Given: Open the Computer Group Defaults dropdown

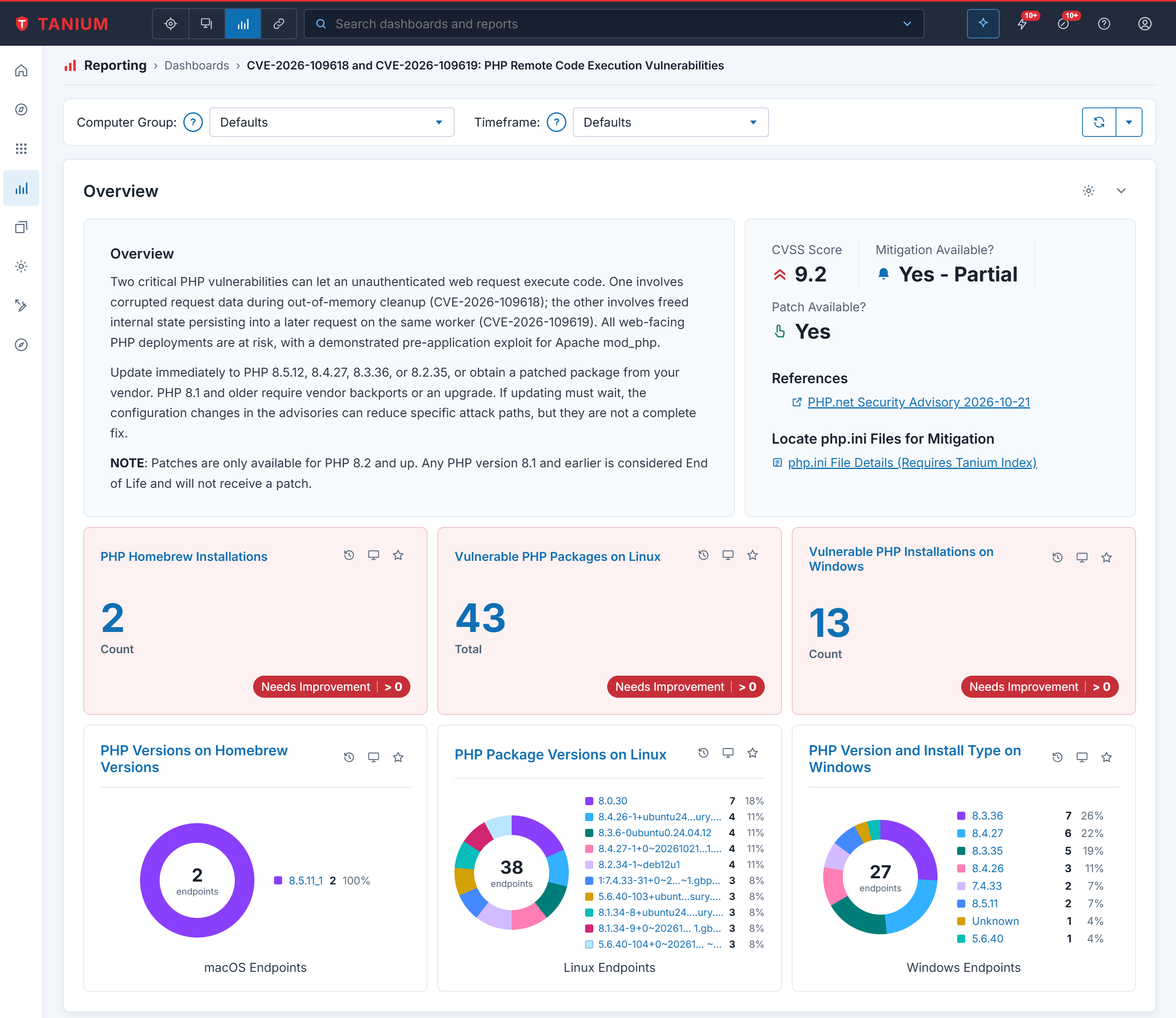Looking at the screenshot, I should (x=332, y=122).
